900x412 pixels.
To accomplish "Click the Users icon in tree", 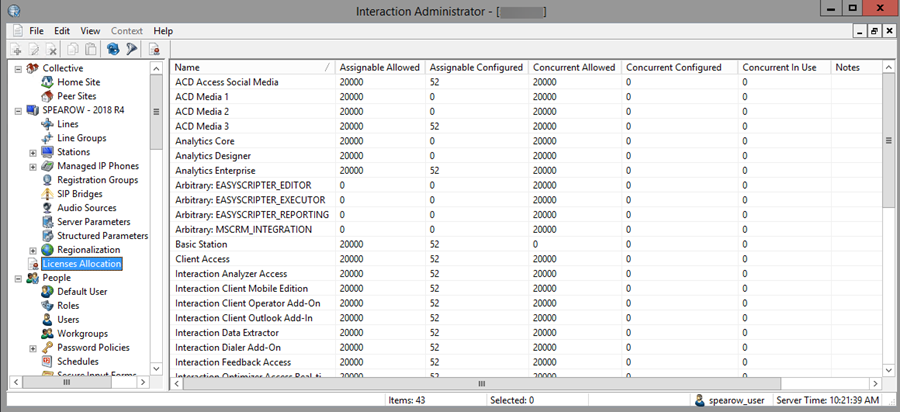I will point(47,320).
